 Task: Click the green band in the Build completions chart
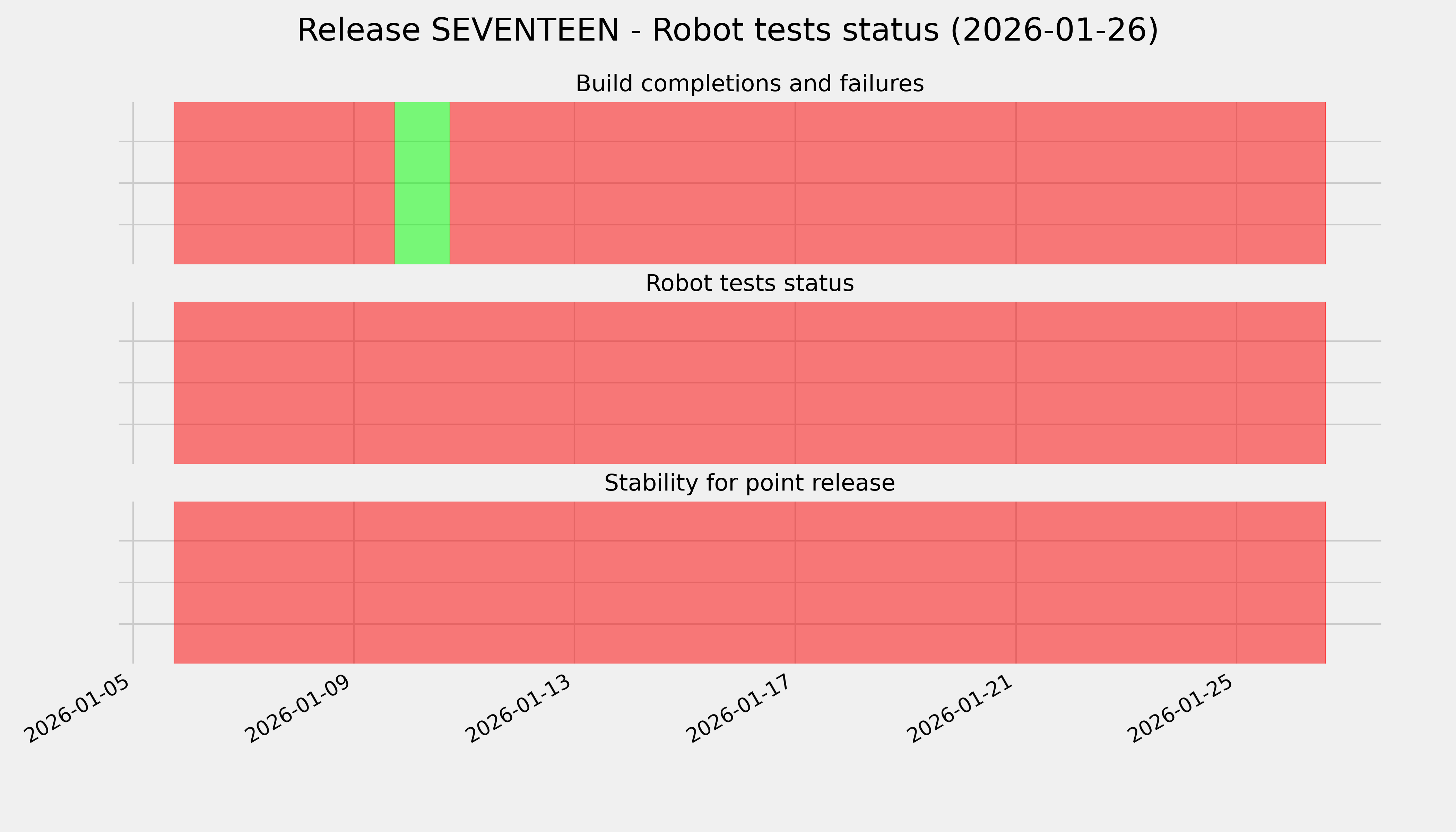click(x=422, y=183)
